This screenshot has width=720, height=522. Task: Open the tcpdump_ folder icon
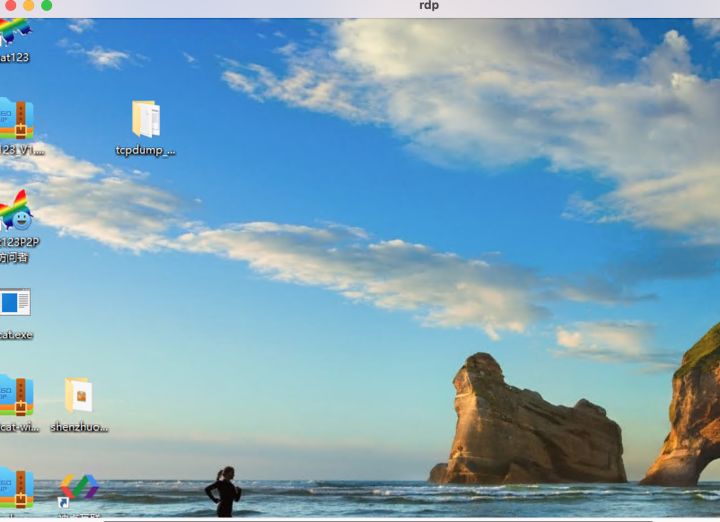click(x=145, y=119)
